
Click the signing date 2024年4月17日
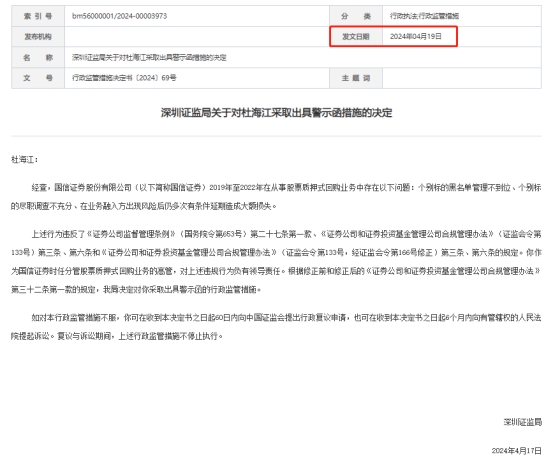tap(517, 451)
